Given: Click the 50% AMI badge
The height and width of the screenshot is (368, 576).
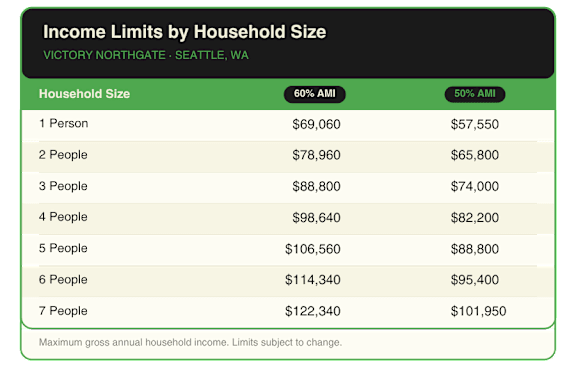Looking at the screenshot, I should coord(475,94).
